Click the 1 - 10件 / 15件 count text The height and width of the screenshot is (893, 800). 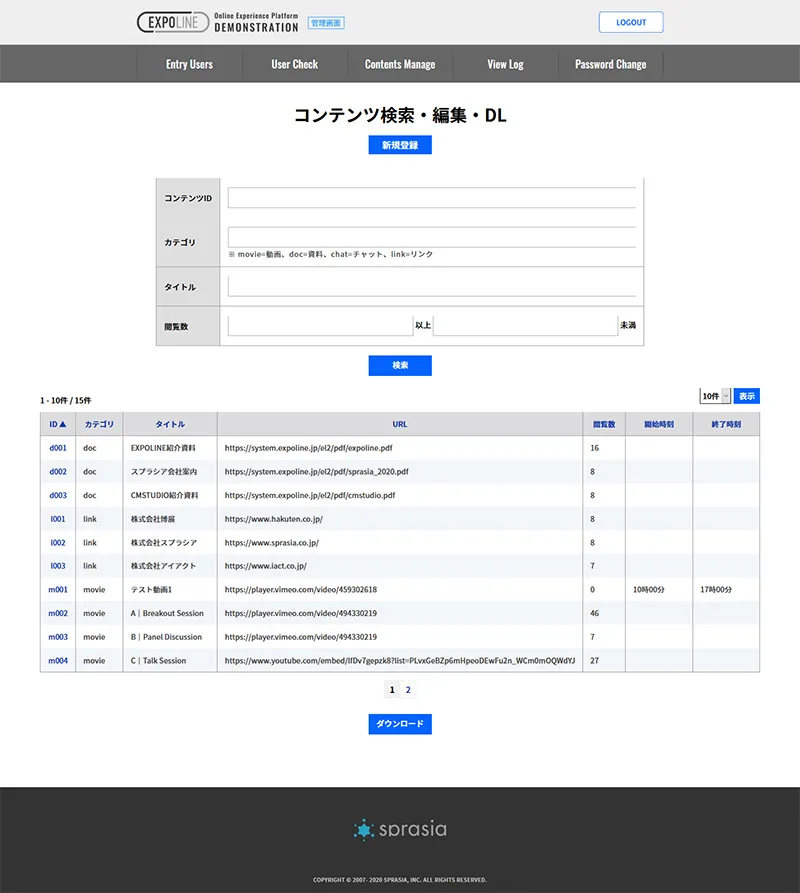tap(65, 400)
